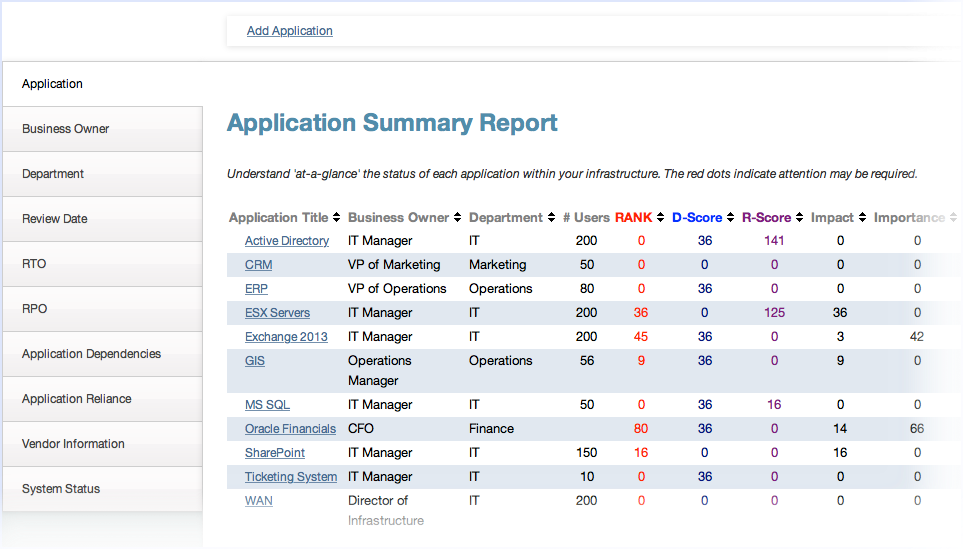
Task: Open the GIS application link
Action: 255,360
